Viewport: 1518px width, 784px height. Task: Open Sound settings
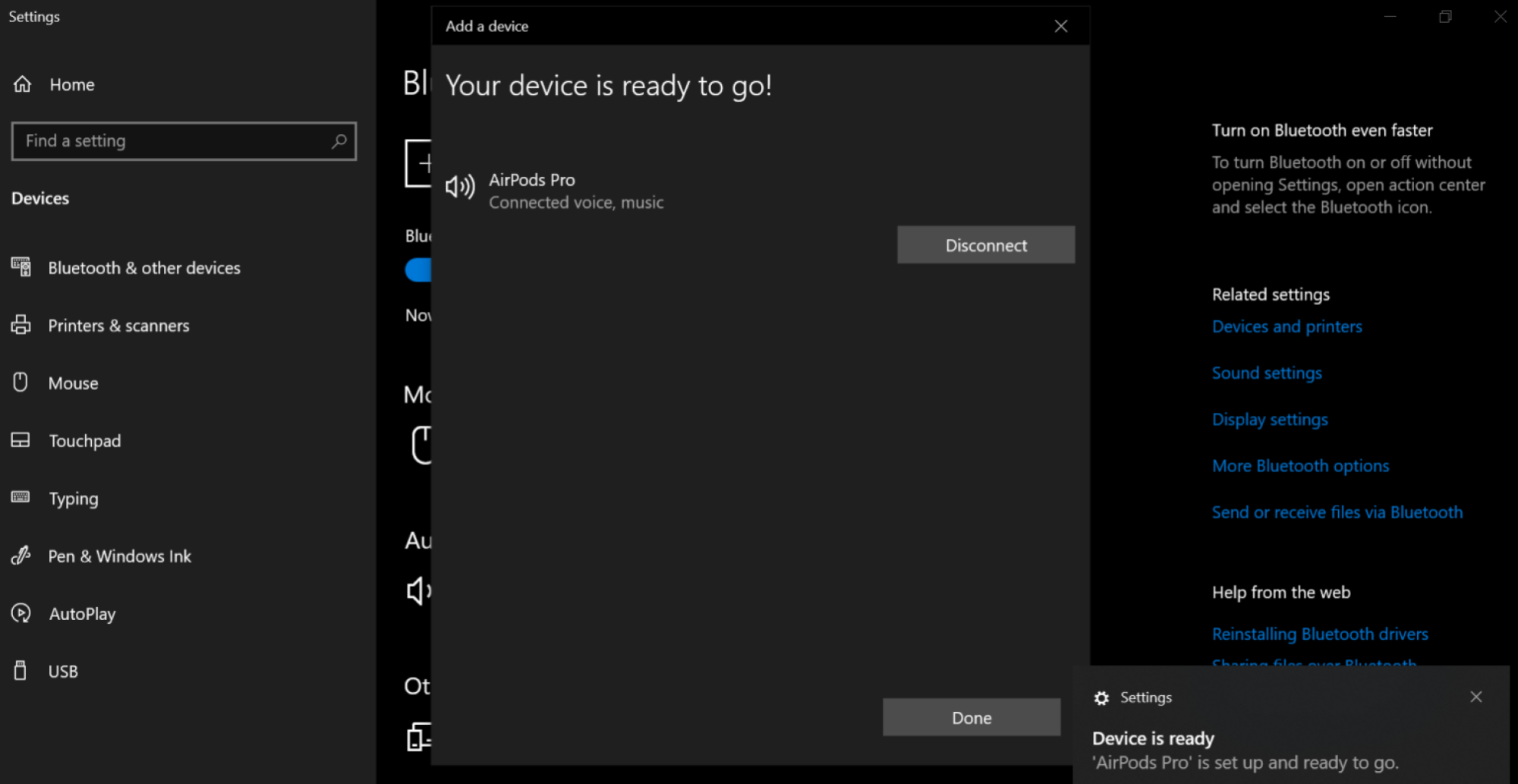click(x=1266, y=373)
